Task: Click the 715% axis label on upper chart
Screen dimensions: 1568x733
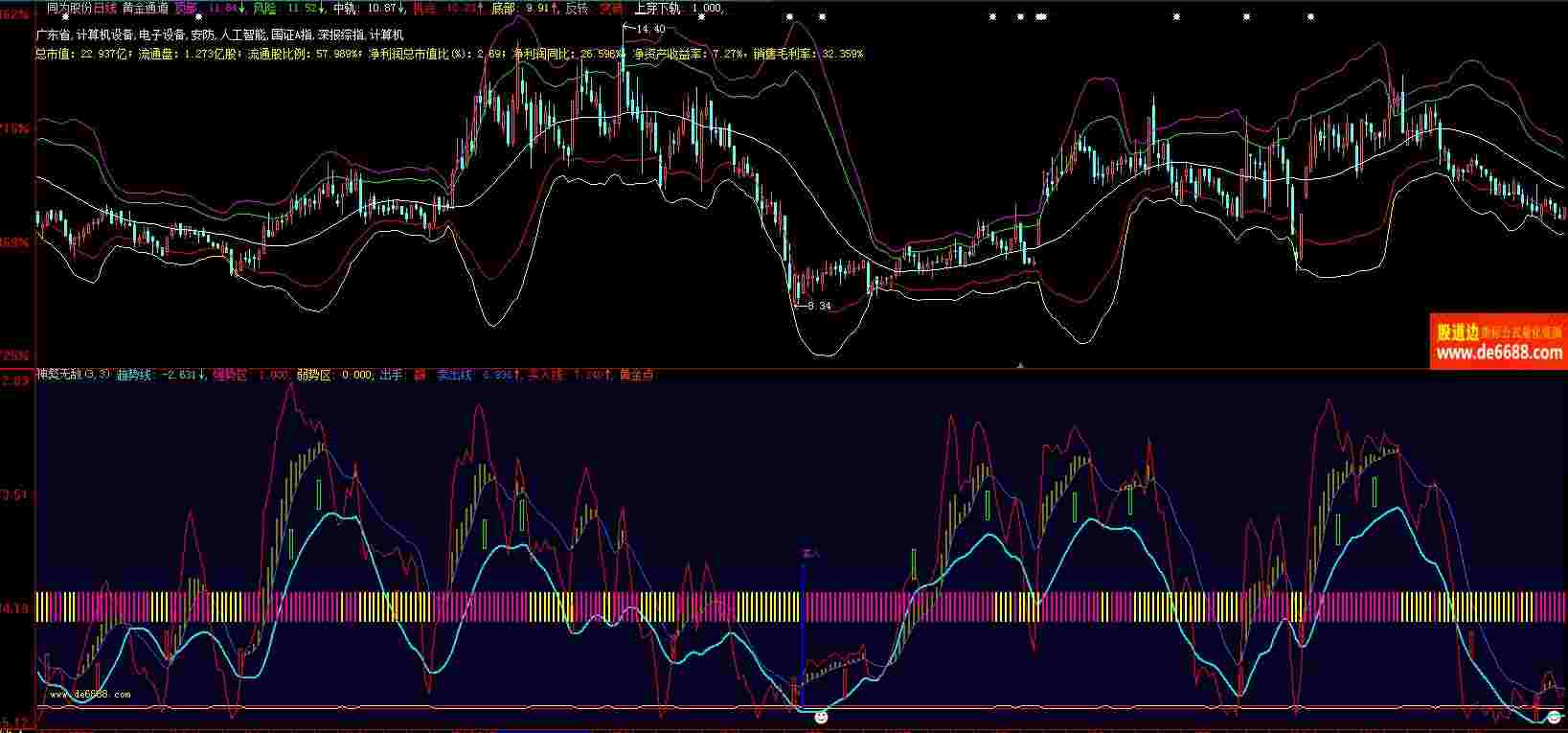Action: point(15,128)
